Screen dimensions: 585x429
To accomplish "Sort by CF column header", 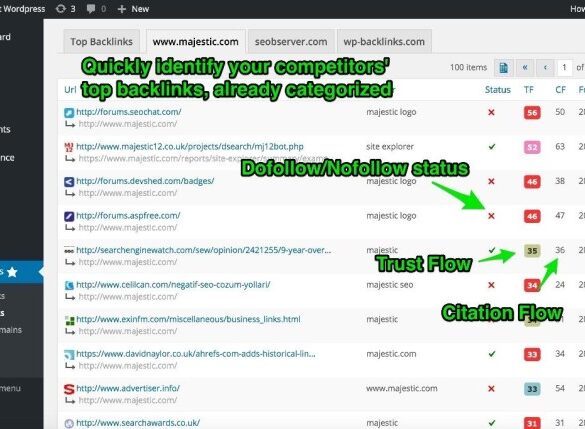I will tap(560, 90).
